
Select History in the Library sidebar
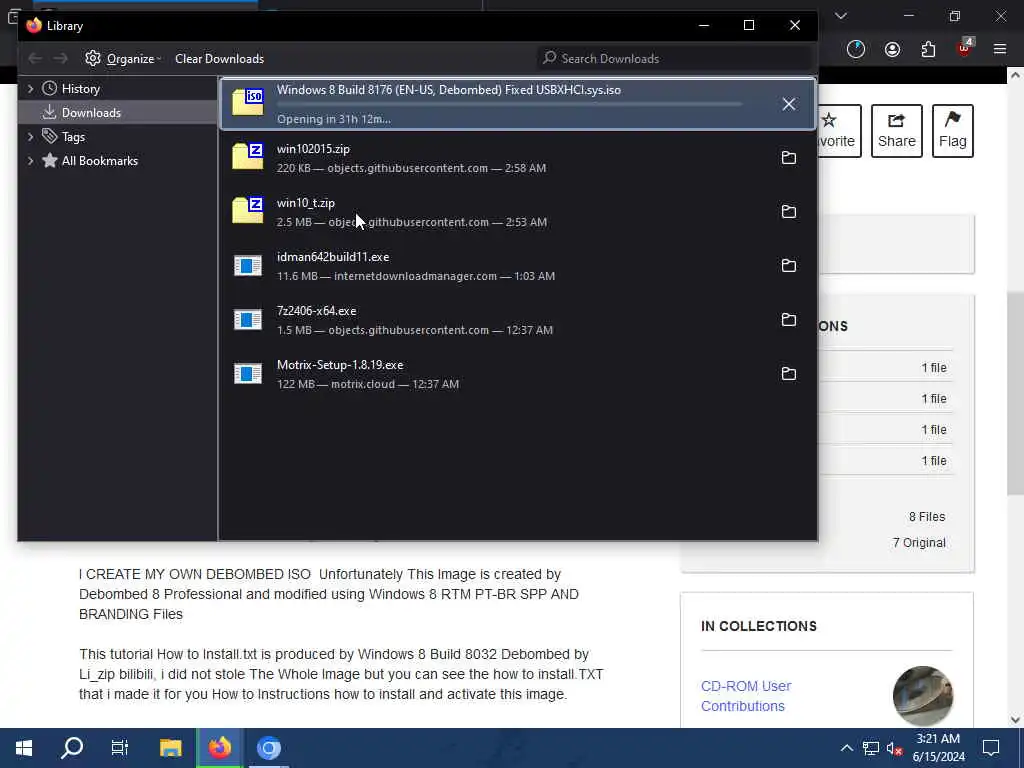(x=80, y=89)
